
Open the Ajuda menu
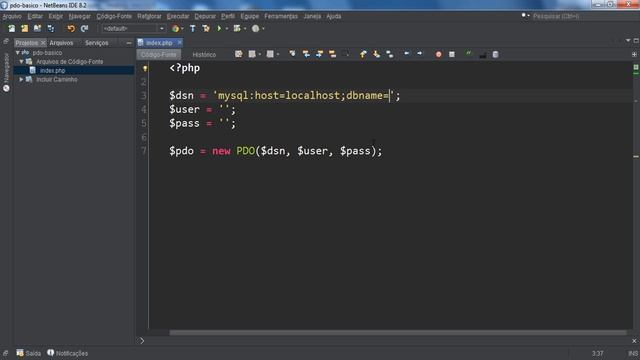tap(334, 16)
